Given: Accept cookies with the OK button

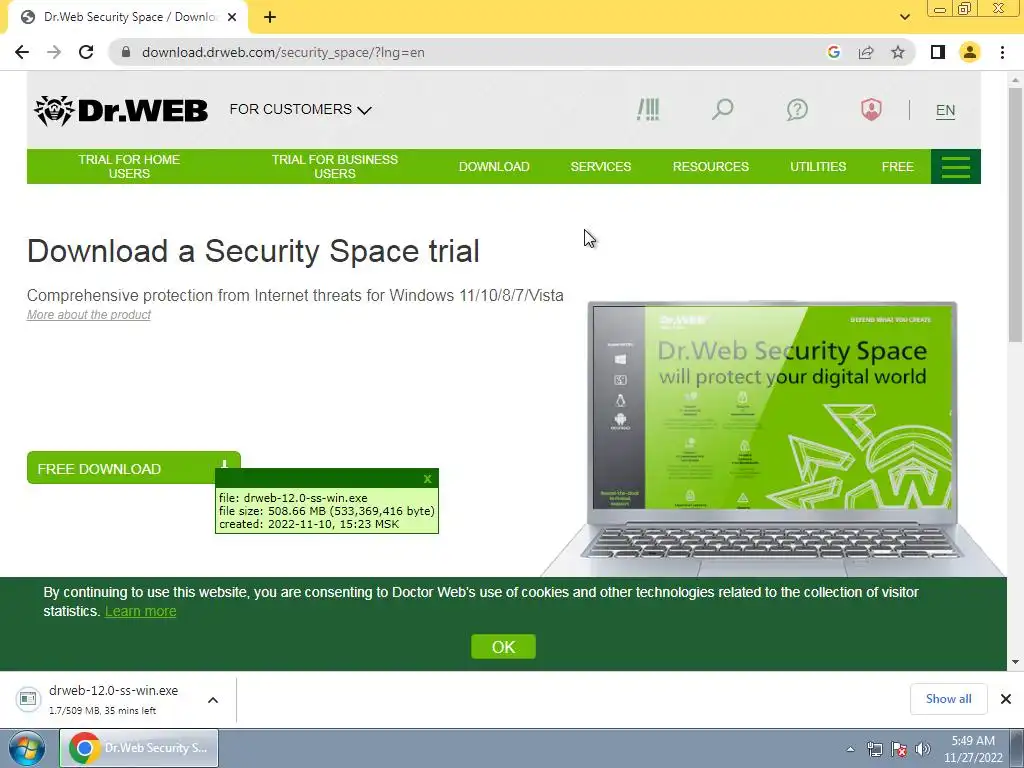Looking at the screenshot, I should 503,647.
